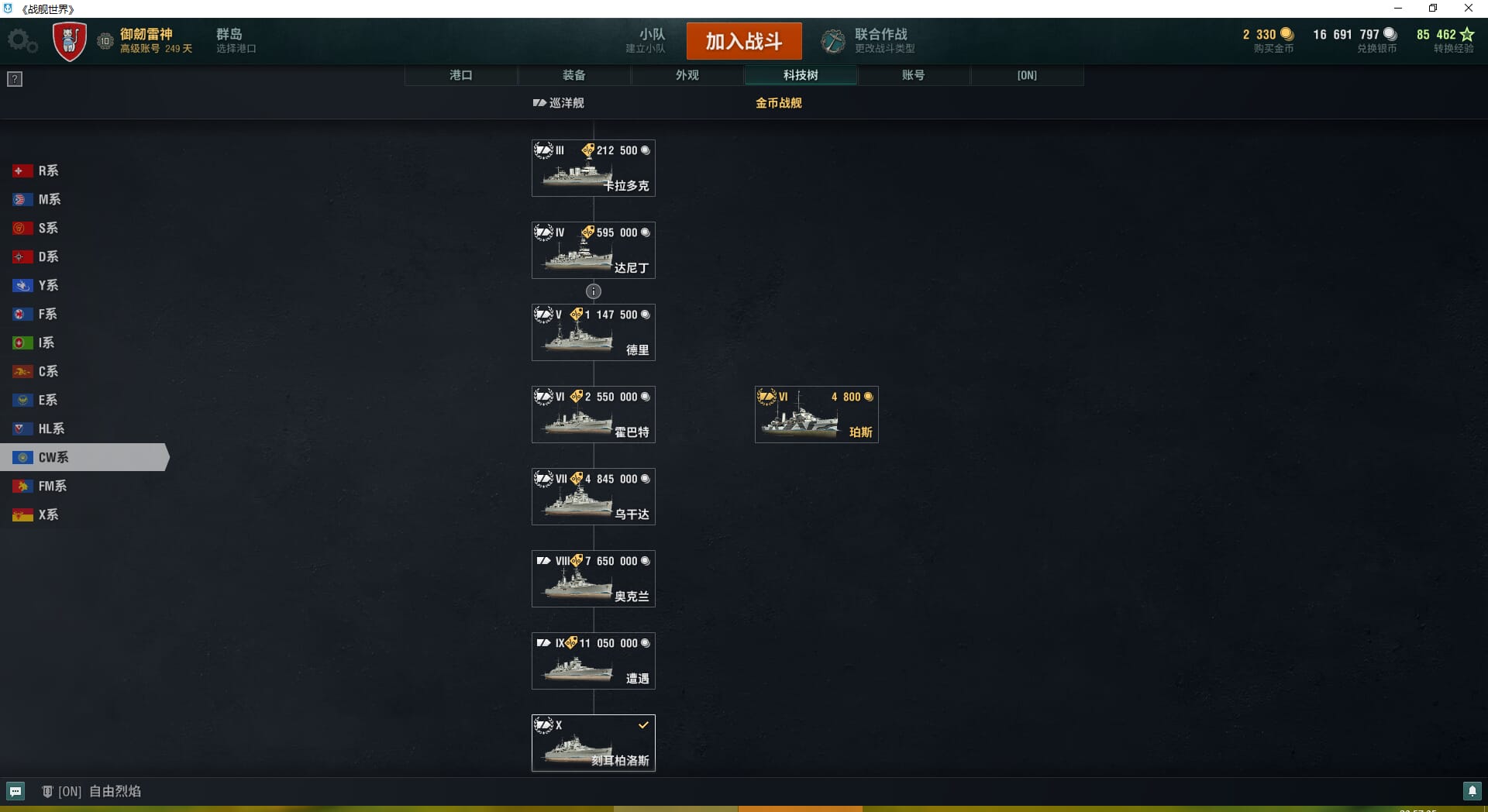Open 更改战斗类型 battle type selector
Viewport: 1488px width, 812px height.
(x=884, y=48)
